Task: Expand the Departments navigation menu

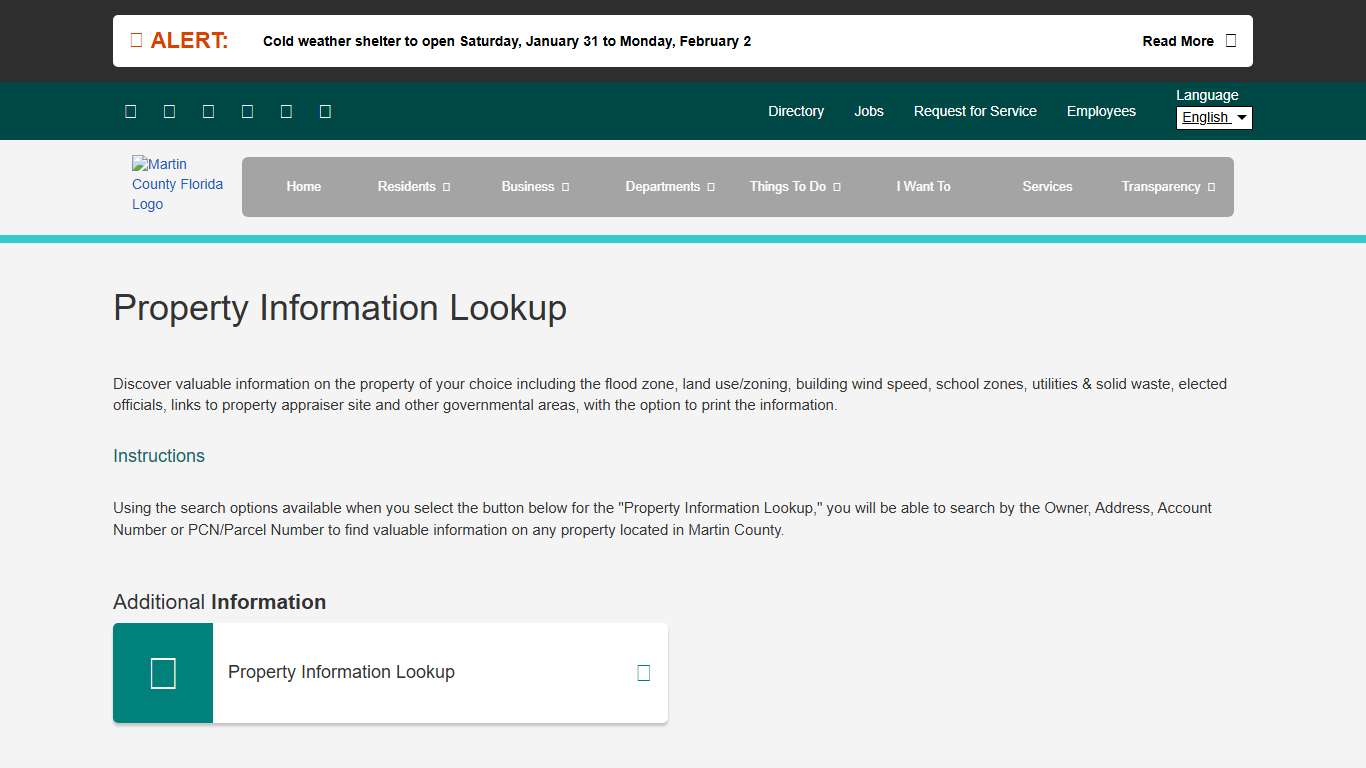Action: [x=669, y=187]
